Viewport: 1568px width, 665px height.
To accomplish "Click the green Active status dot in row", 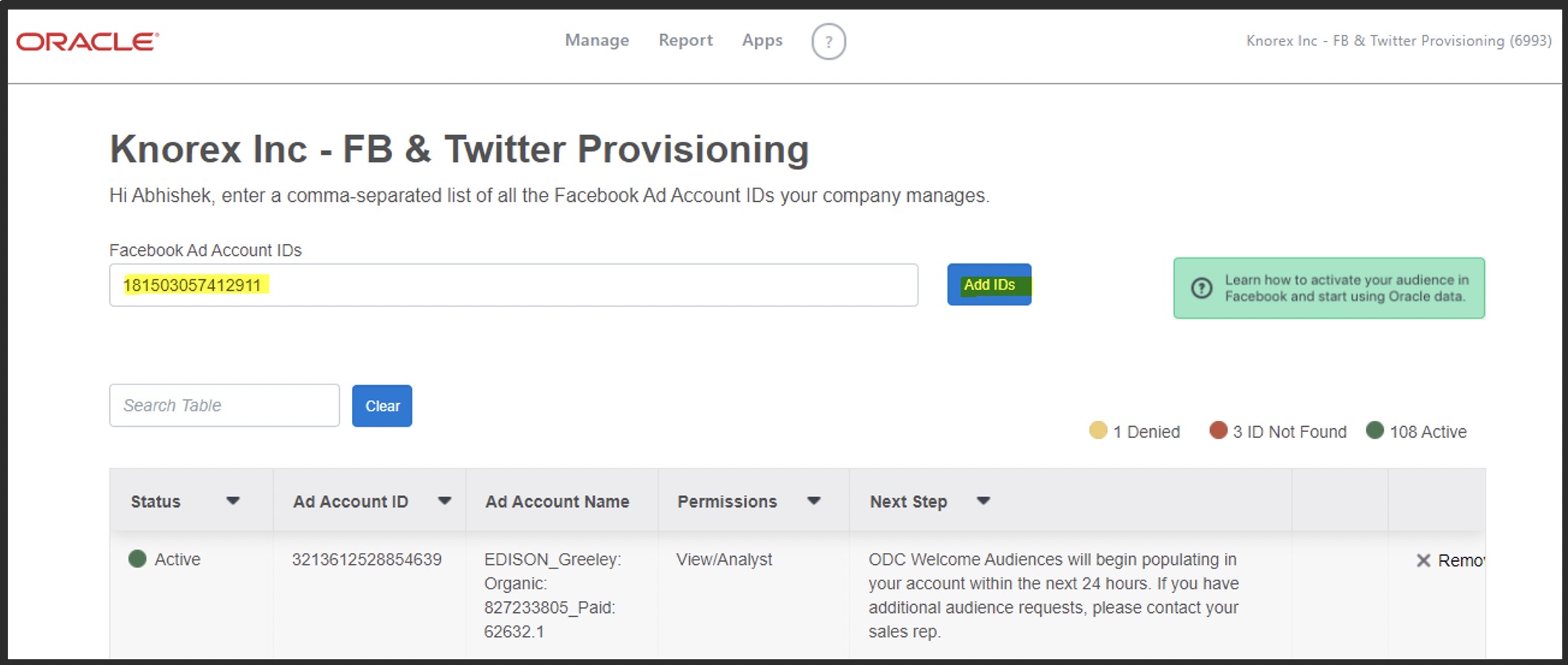I will point(137,559).
